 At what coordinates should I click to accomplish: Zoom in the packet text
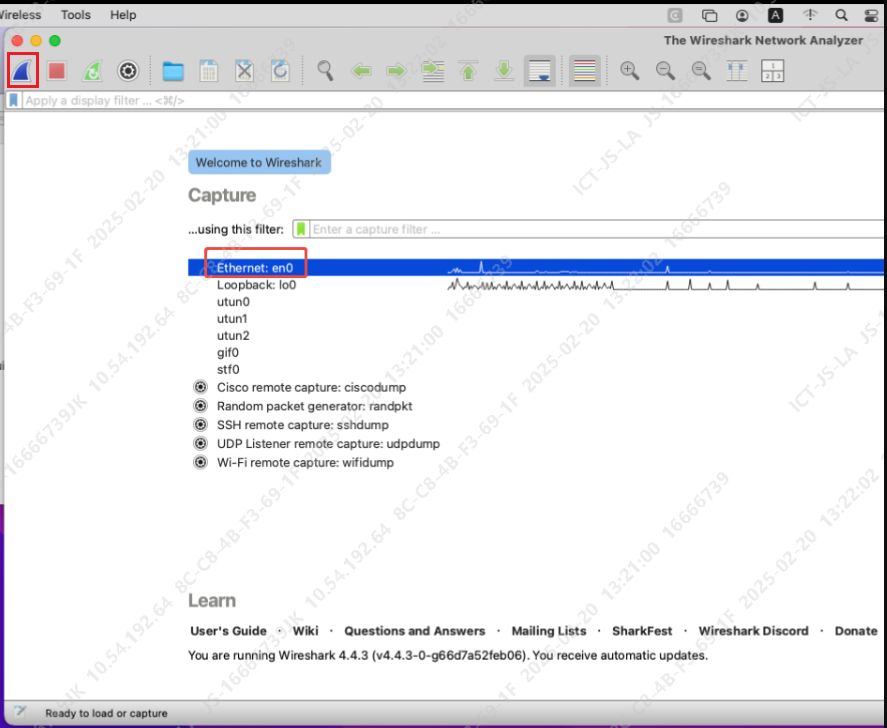click(629, 71)
